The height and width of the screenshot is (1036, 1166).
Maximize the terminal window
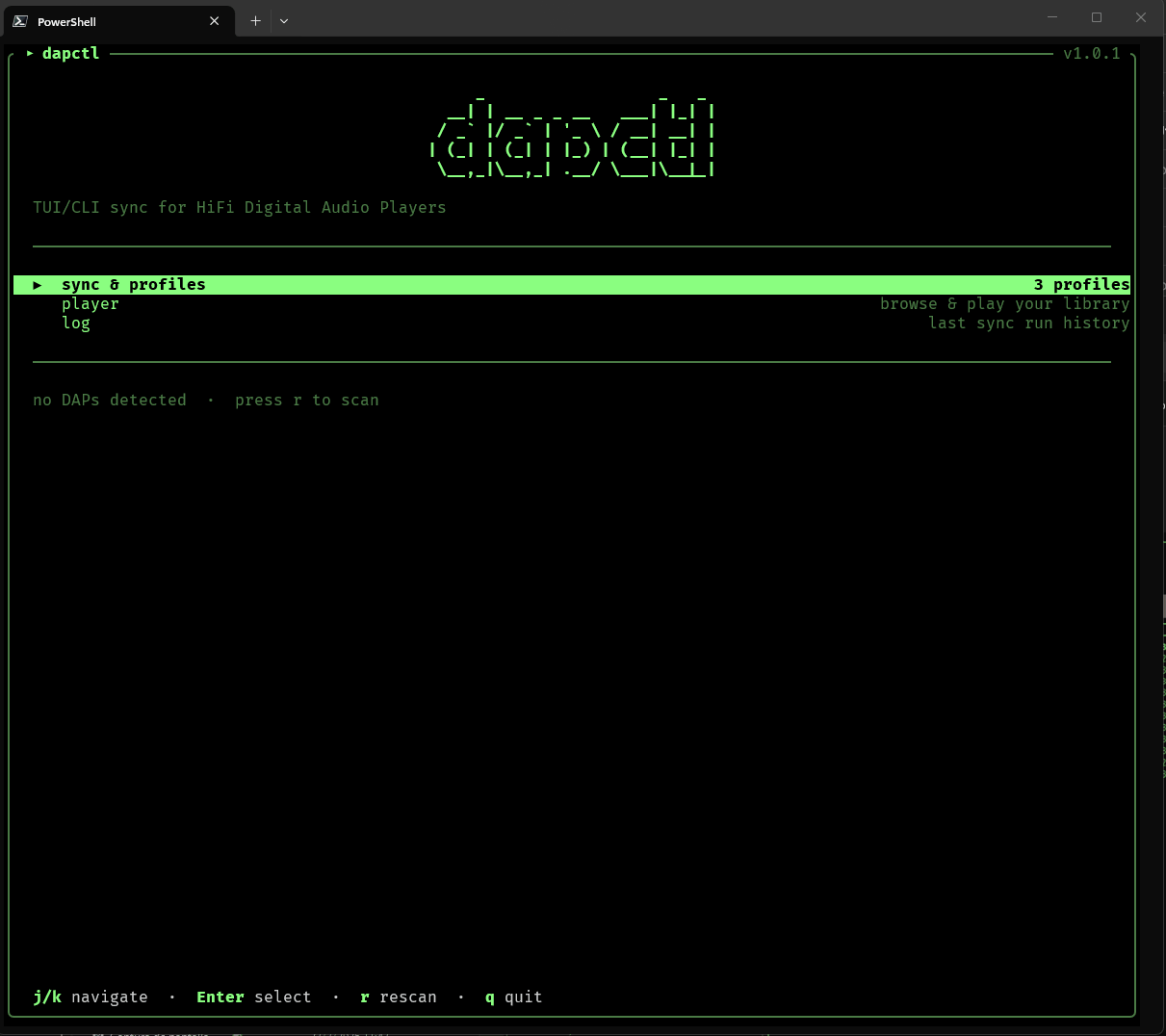[x=1097, y=17]
